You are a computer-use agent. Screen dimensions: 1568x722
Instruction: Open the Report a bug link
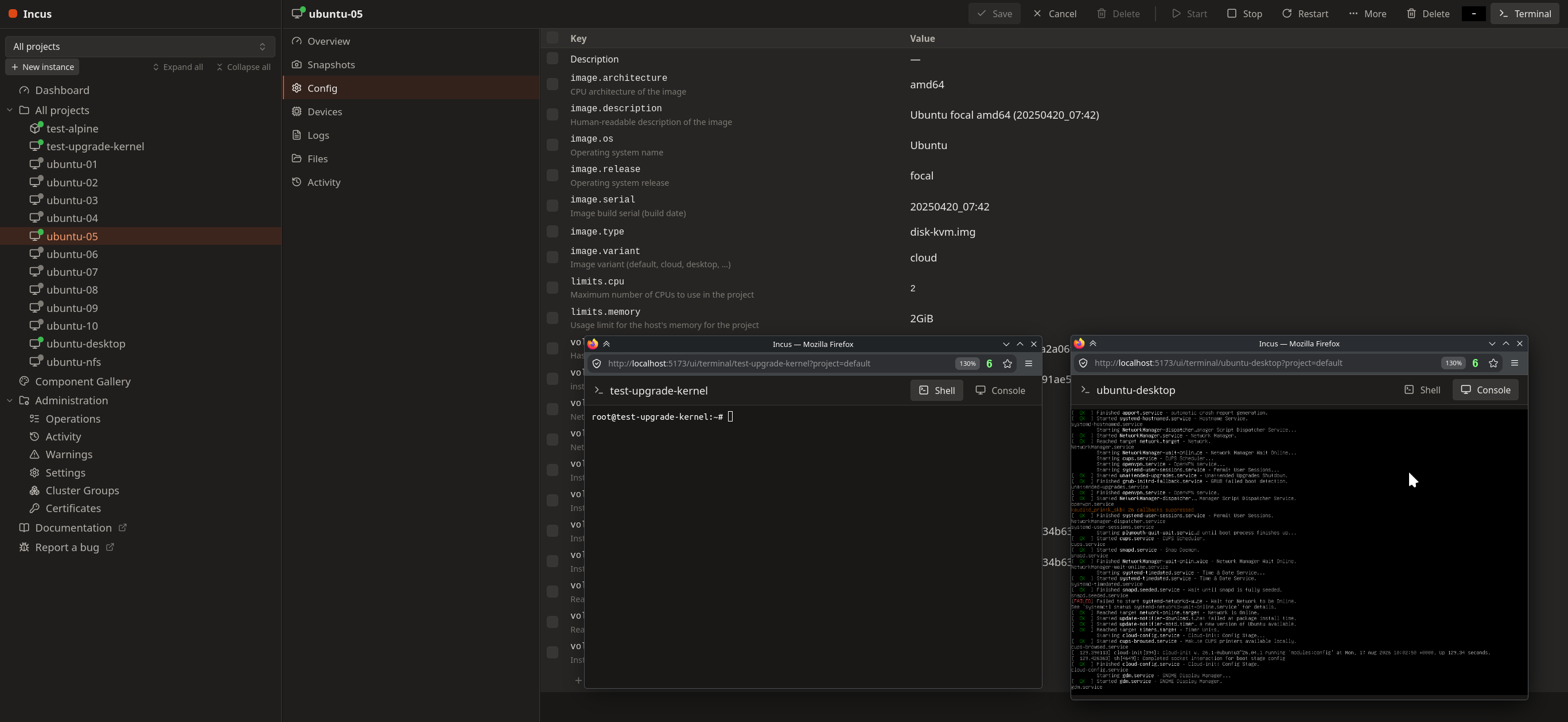67,547
